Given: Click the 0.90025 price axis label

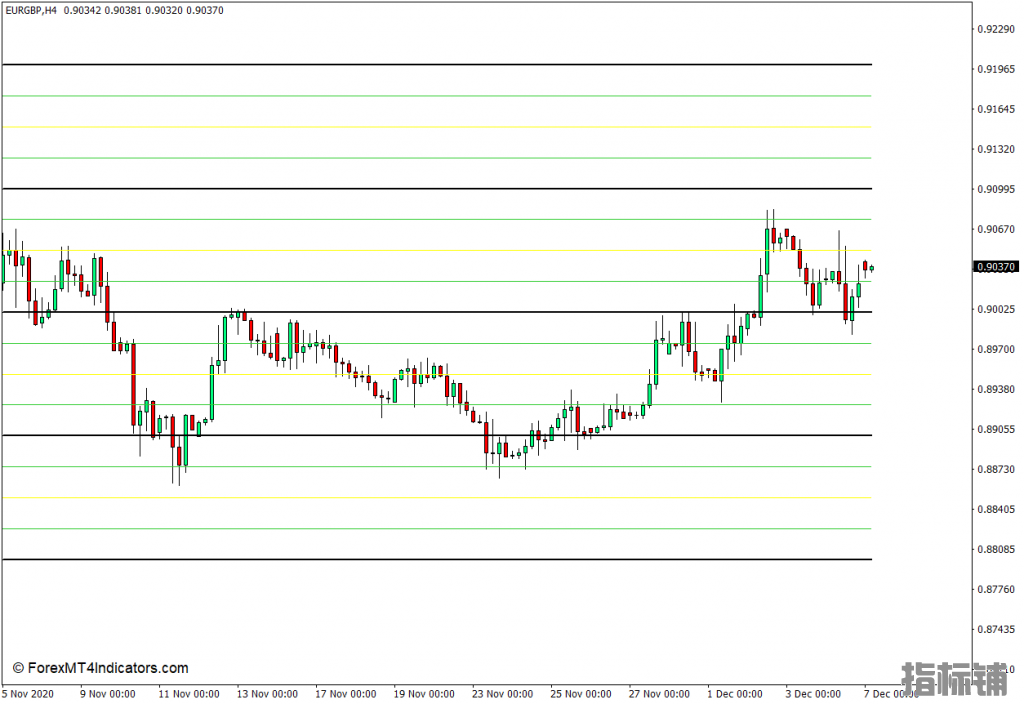Looking at the screenshot, I should 996,309.
